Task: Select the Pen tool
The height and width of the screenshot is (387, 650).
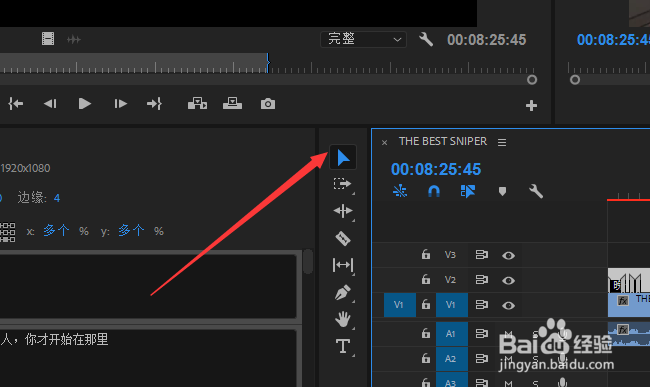Action: pos(343,293)
